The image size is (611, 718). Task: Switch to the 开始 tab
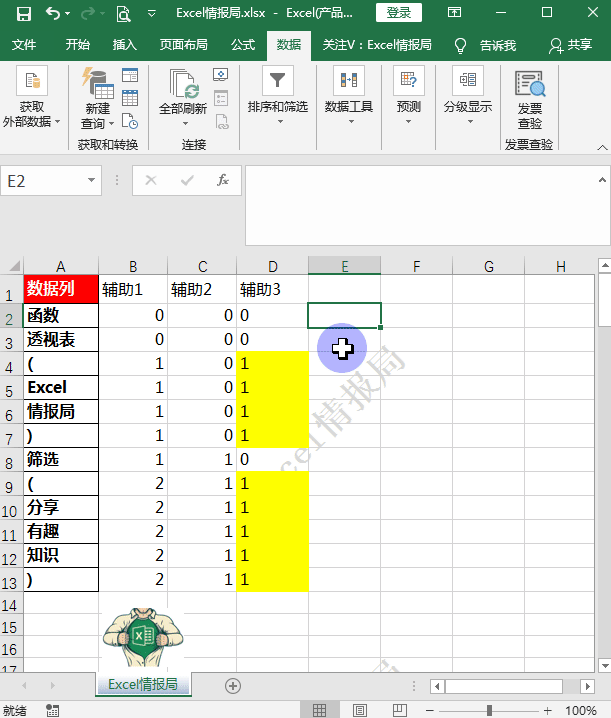coord(77,45)
